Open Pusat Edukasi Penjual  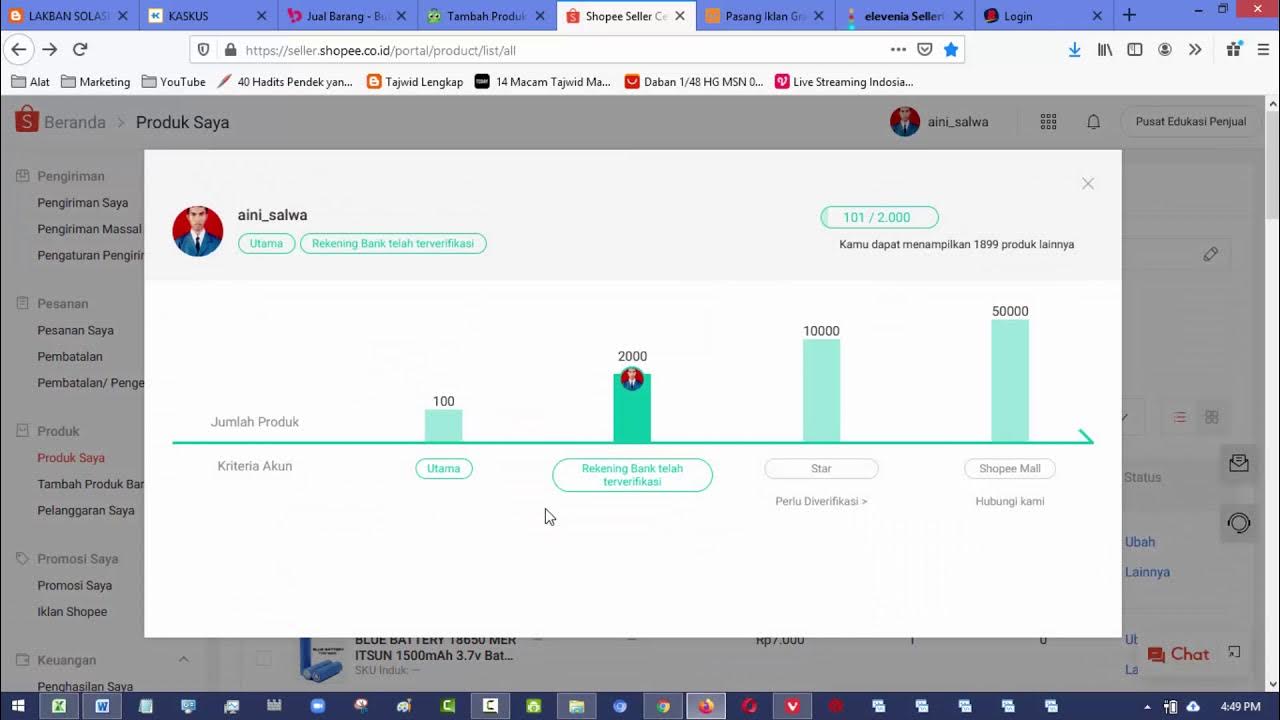pyautogui.click(x=1191, y=121)
